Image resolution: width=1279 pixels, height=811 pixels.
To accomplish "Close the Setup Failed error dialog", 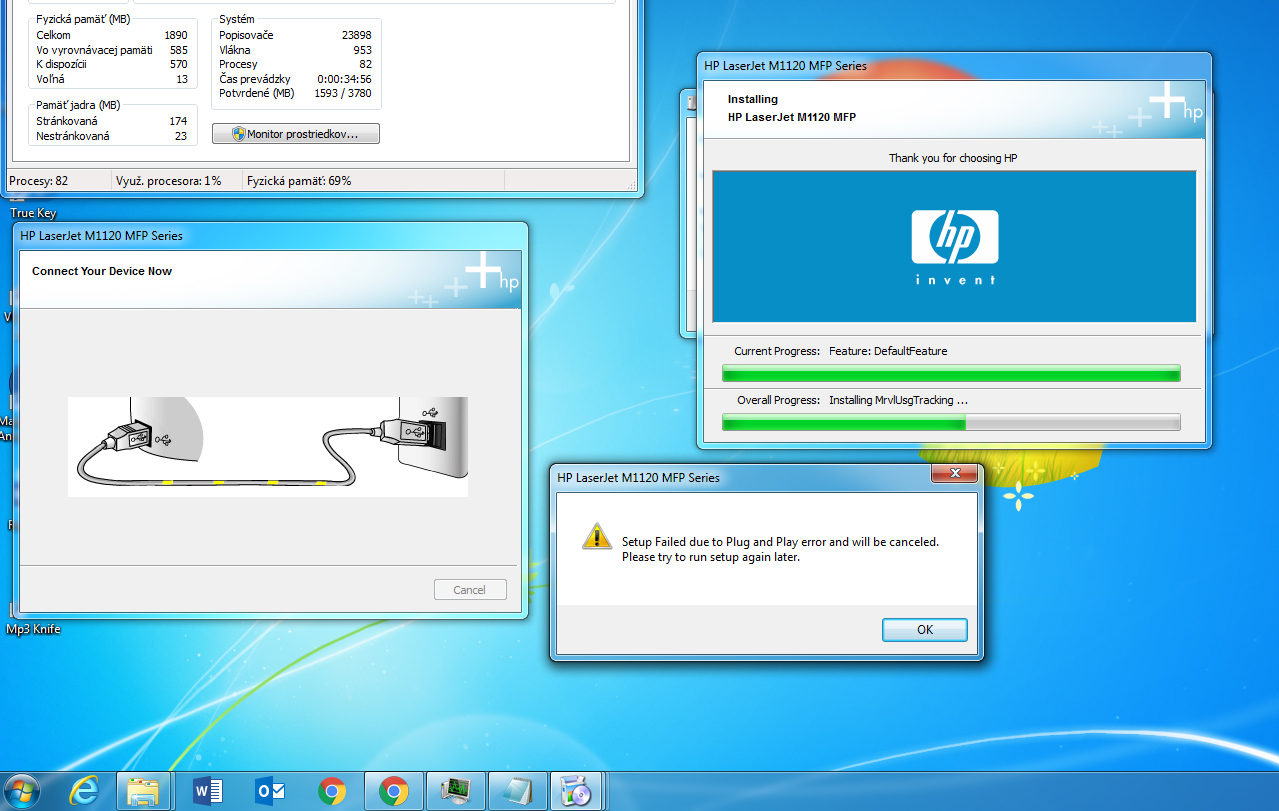I will (x=954, y=473).
